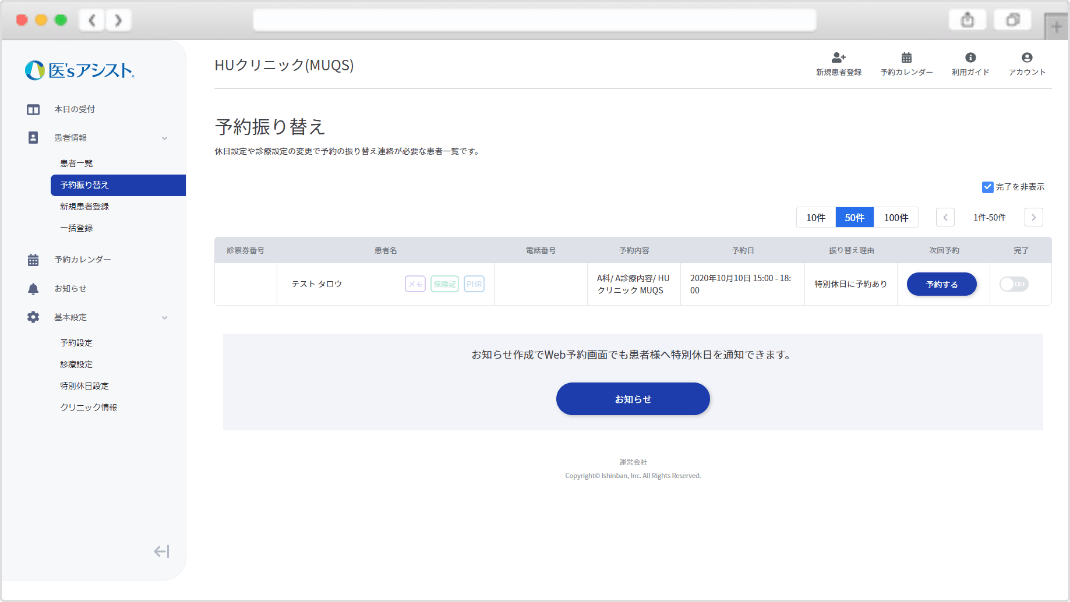The height and width of the screenshot is (602, 1070).
Task: Collapse the sidebar with arrow icon
Action: tap(161, 551)
